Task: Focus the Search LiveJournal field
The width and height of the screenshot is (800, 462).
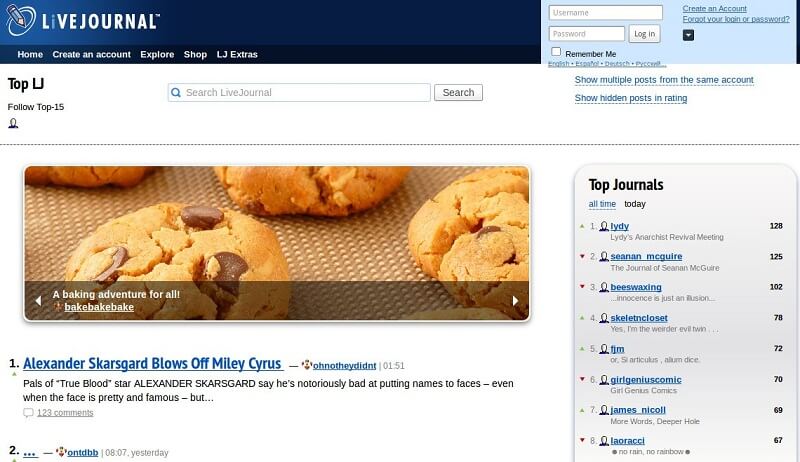Action: (x=299, y=92)
